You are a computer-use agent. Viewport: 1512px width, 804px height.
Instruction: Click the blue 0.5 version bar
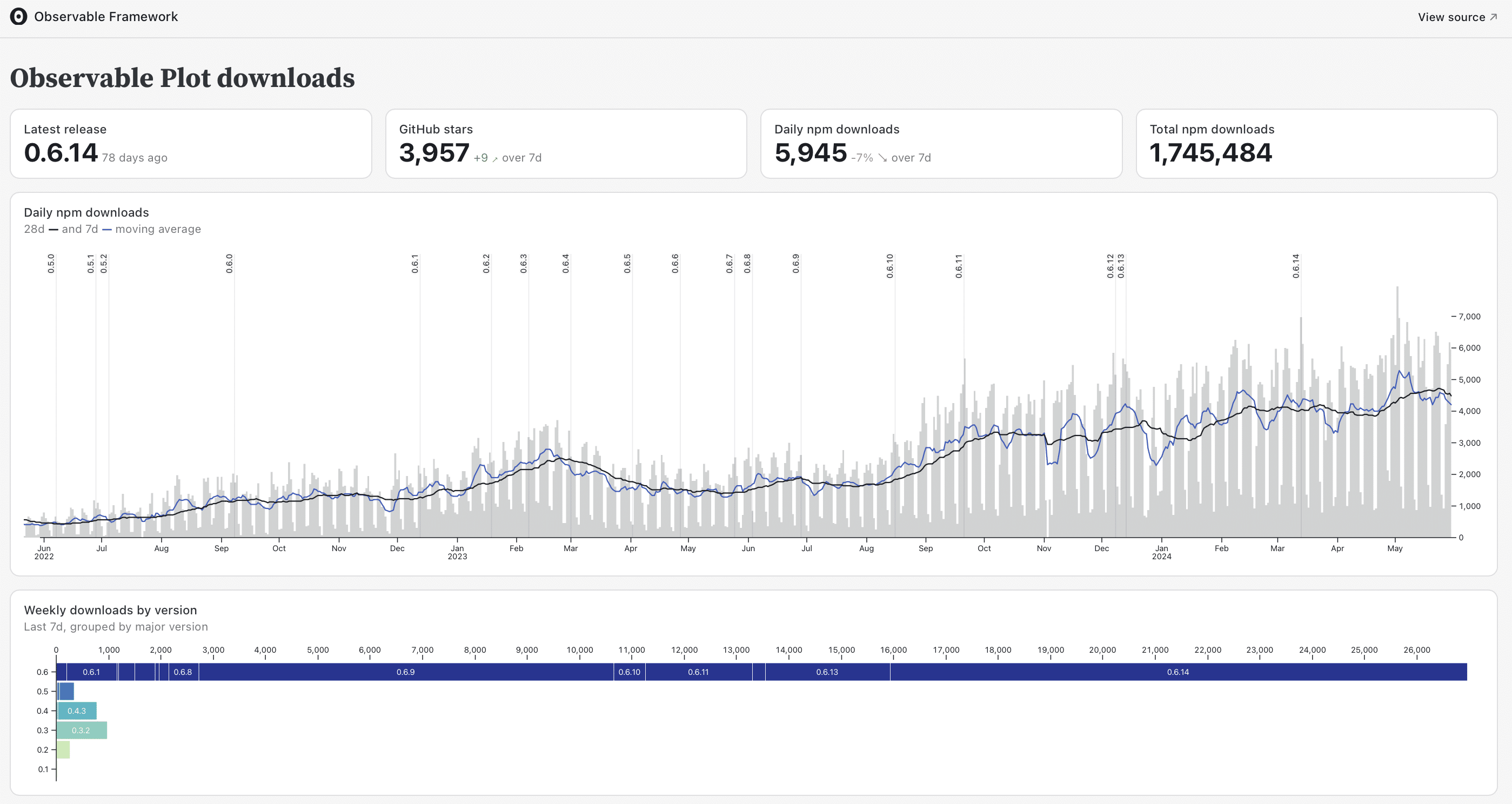point(66,691)
